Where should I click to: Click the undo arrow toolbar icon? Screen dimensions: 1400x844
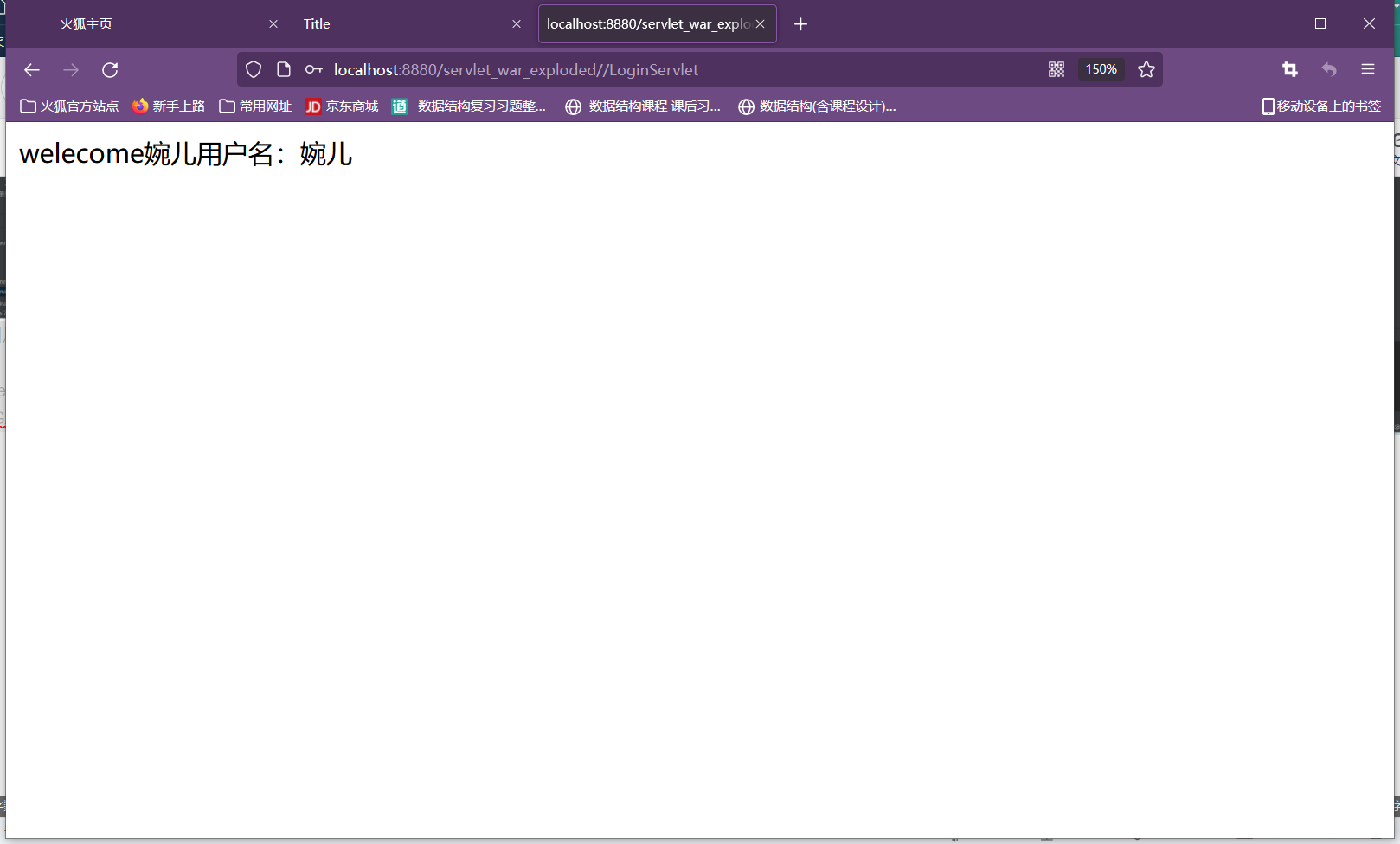pyautogui.click(x=1329, y=69)
